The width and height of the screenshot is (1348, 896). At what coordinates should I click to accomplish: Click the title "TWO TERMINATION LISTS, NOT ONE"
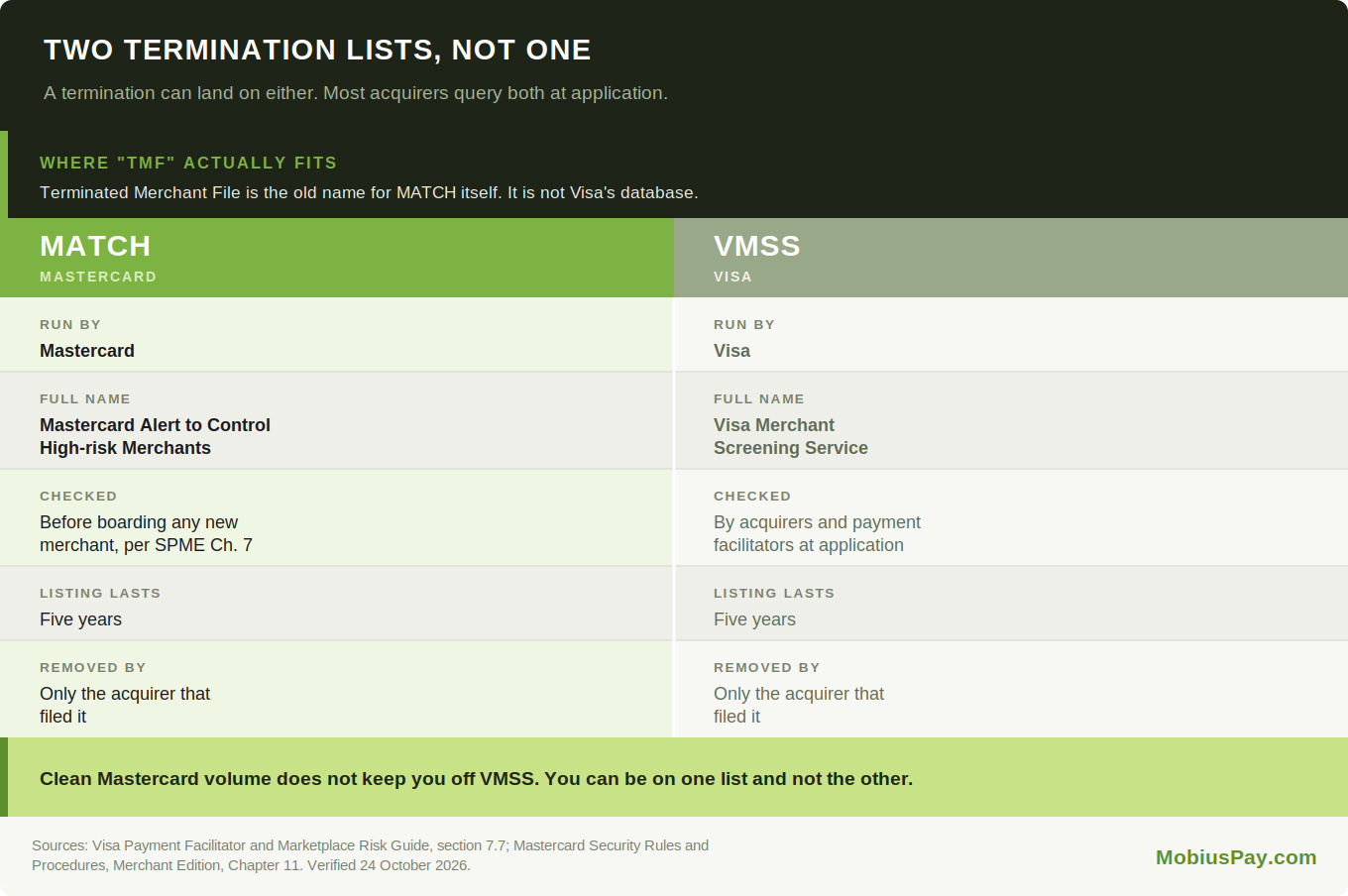(317, 50)
